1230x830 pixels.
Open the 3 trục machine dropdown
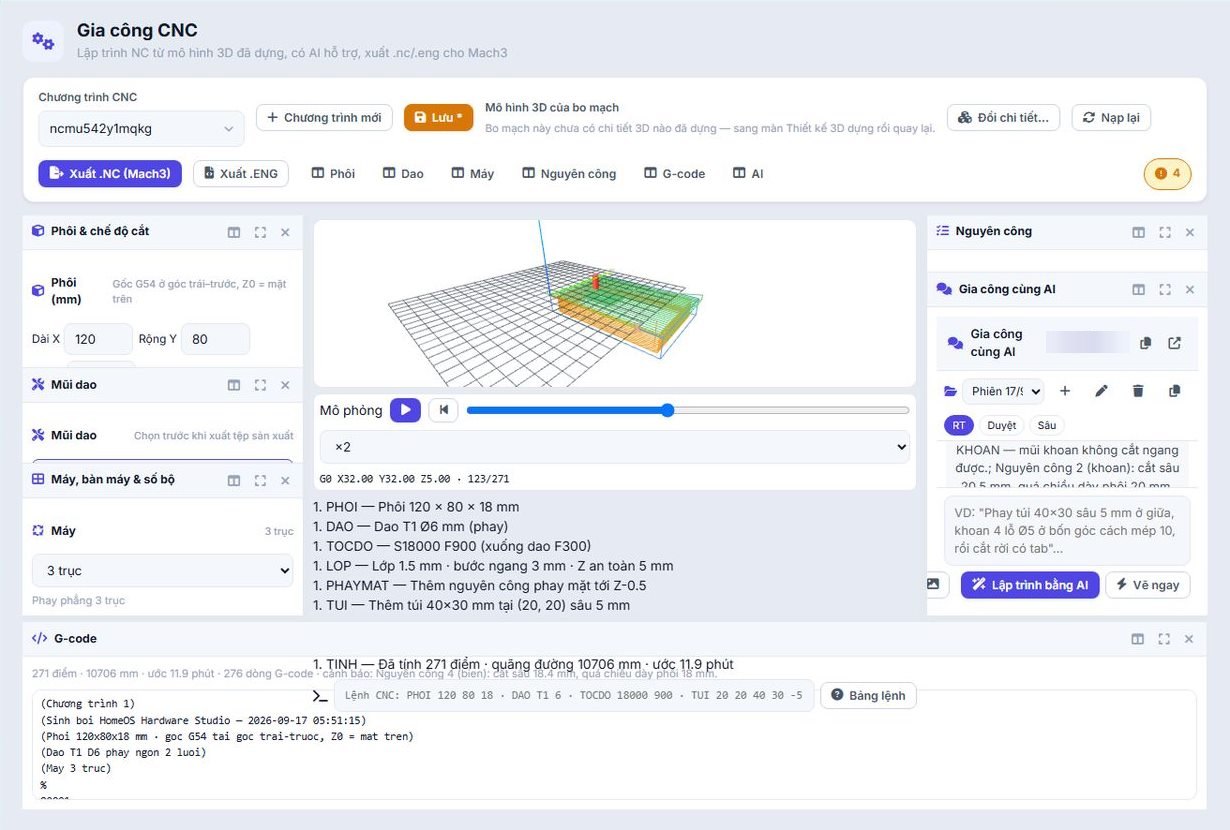tap(163, 571)
